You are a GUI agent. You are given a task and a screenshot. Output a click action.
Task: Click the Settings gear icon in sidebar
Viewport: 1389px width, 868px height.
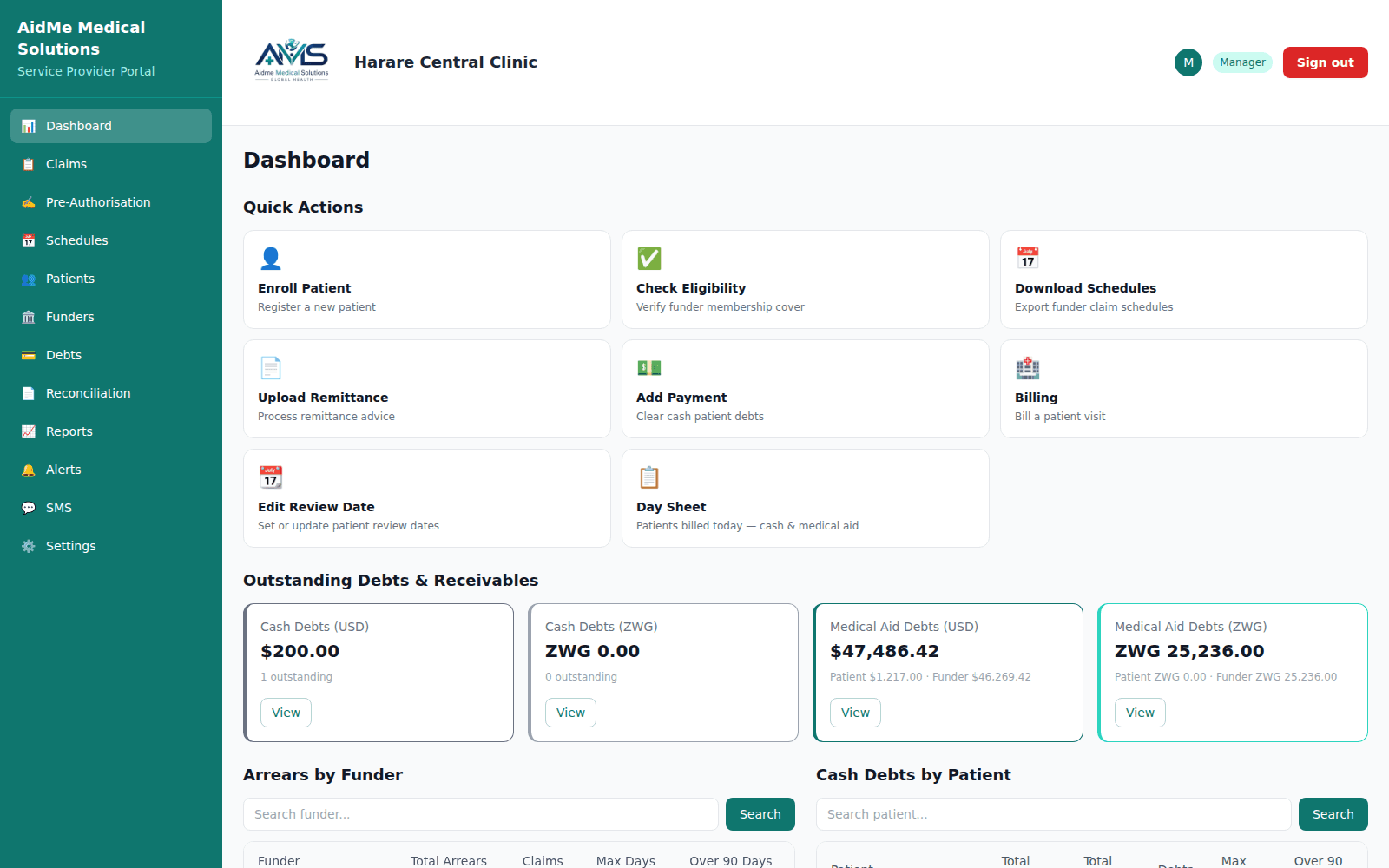29,546
